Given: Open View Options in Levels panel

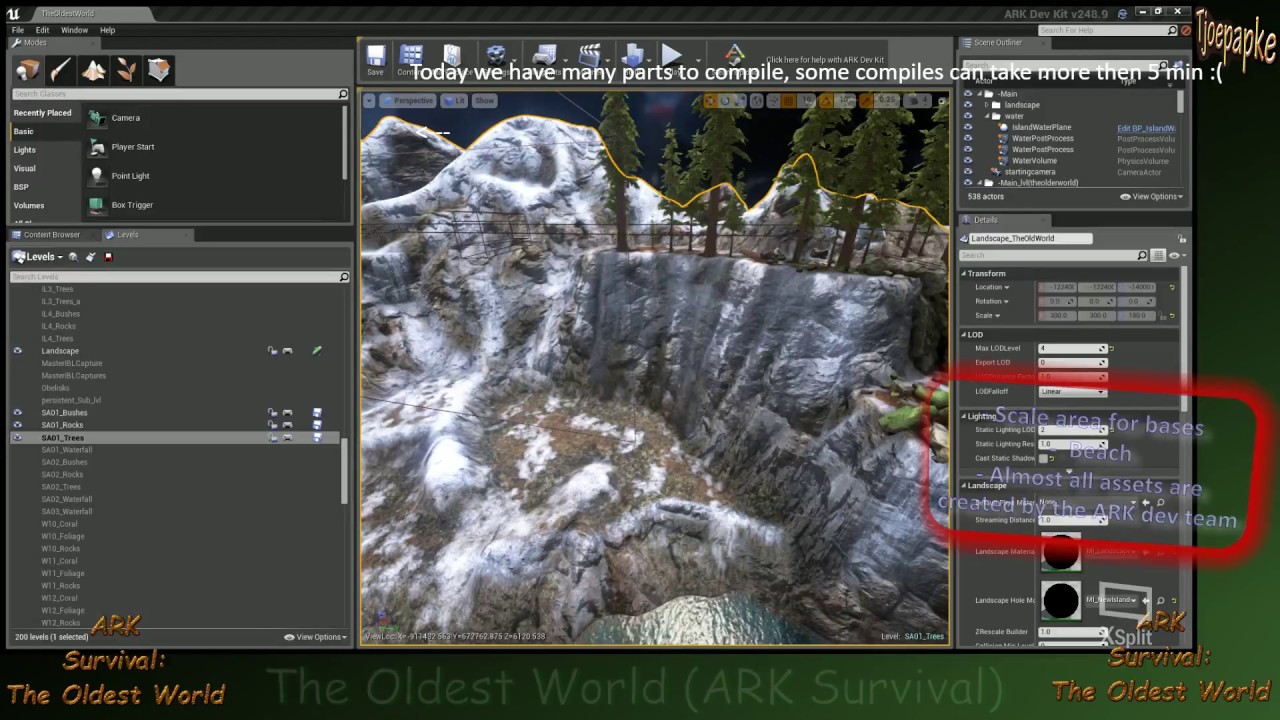Looking at the screenshot, I should coord(316,637).
